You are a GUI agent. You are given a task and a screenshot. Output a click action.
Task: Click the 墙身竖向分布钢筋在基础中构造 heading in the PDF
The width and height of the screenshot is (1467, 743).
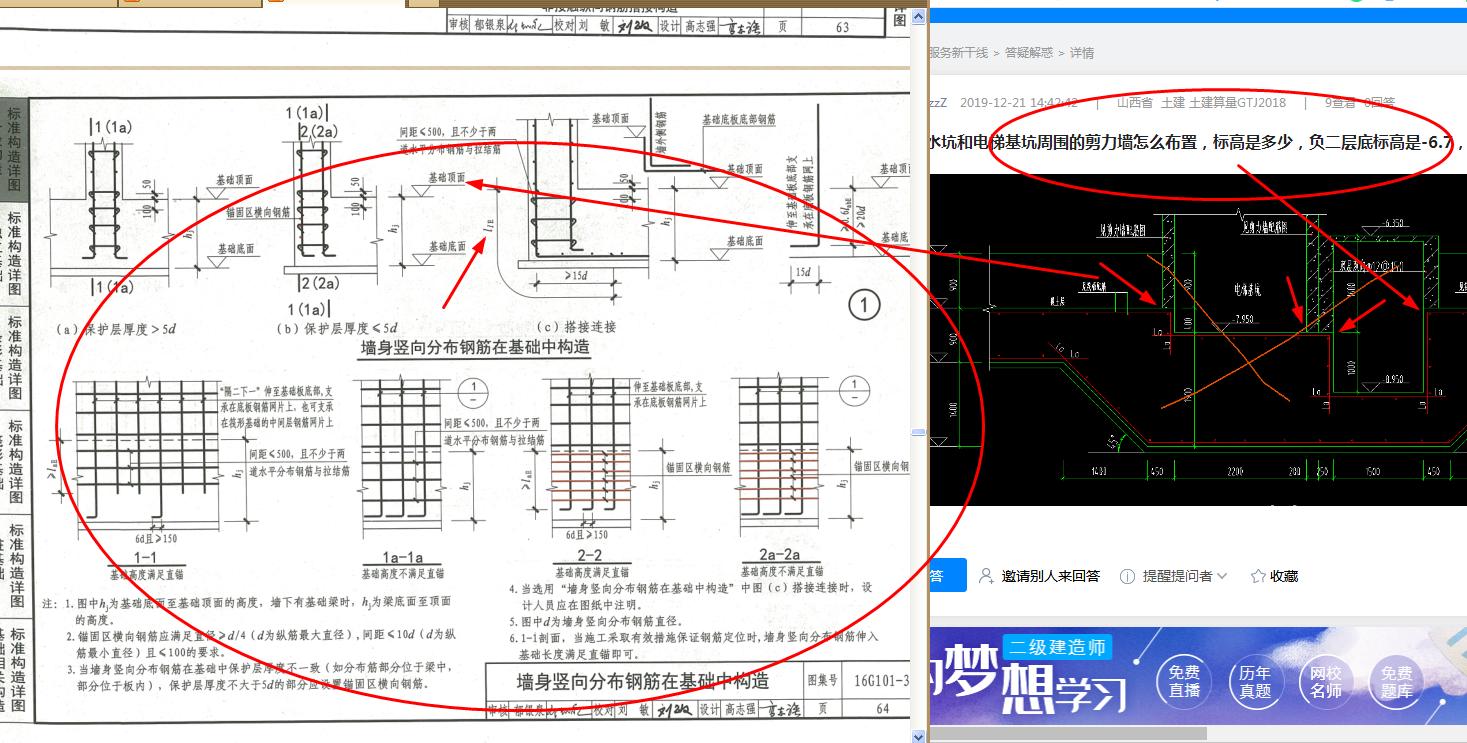pos(475,347)
